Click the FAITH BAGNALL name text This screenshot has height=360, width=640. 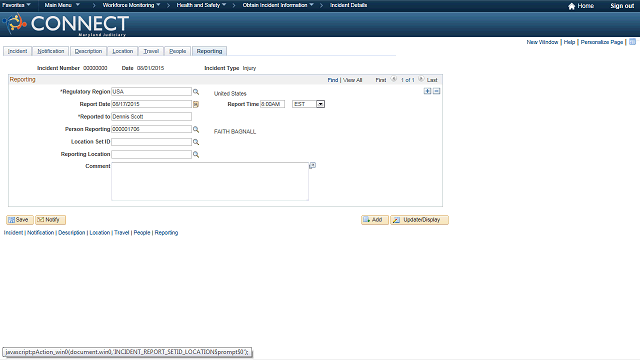click(x=235, y=132)
